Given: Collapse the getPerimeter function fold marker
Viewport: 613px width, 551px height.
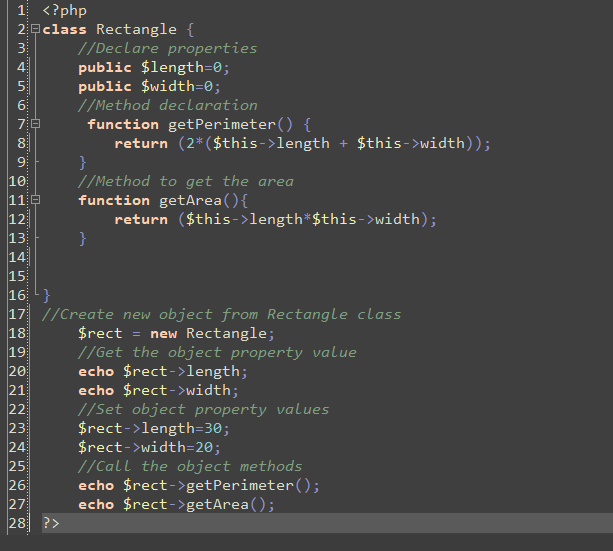Looking at the screenshot, I should click(36, 124).
